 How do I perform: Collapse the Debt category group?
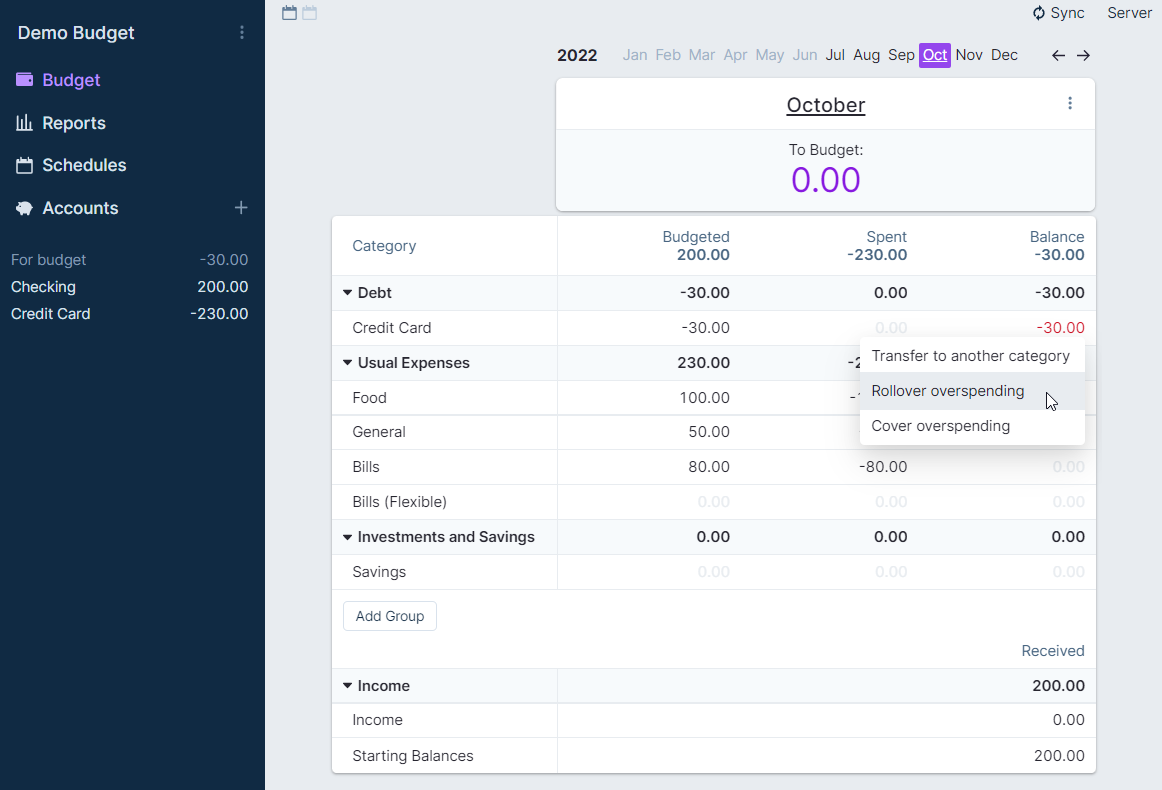[x=348, y=293]
